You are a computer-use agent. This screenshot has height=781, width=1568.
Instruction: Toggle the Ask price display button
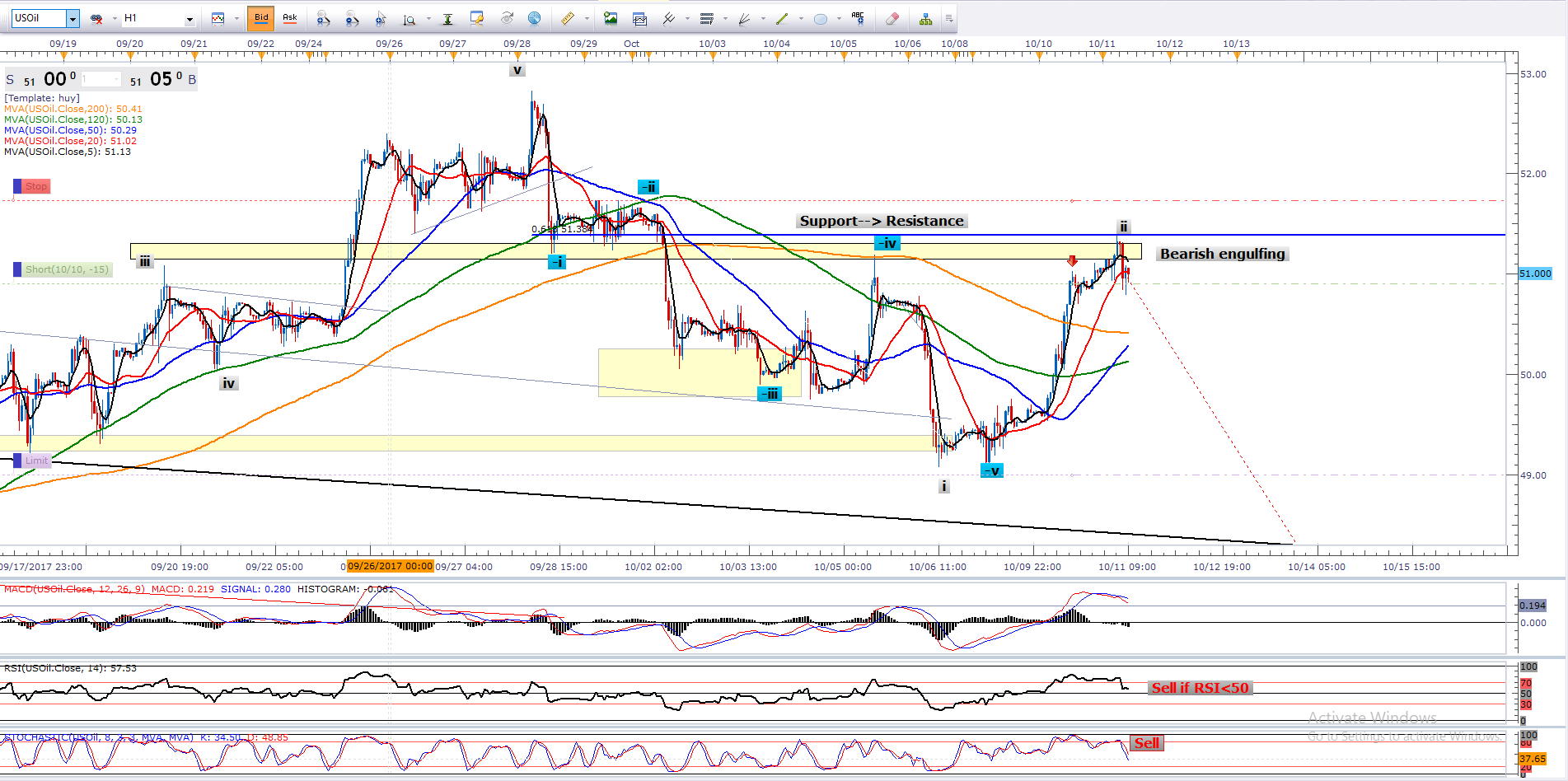pos(290,18)
